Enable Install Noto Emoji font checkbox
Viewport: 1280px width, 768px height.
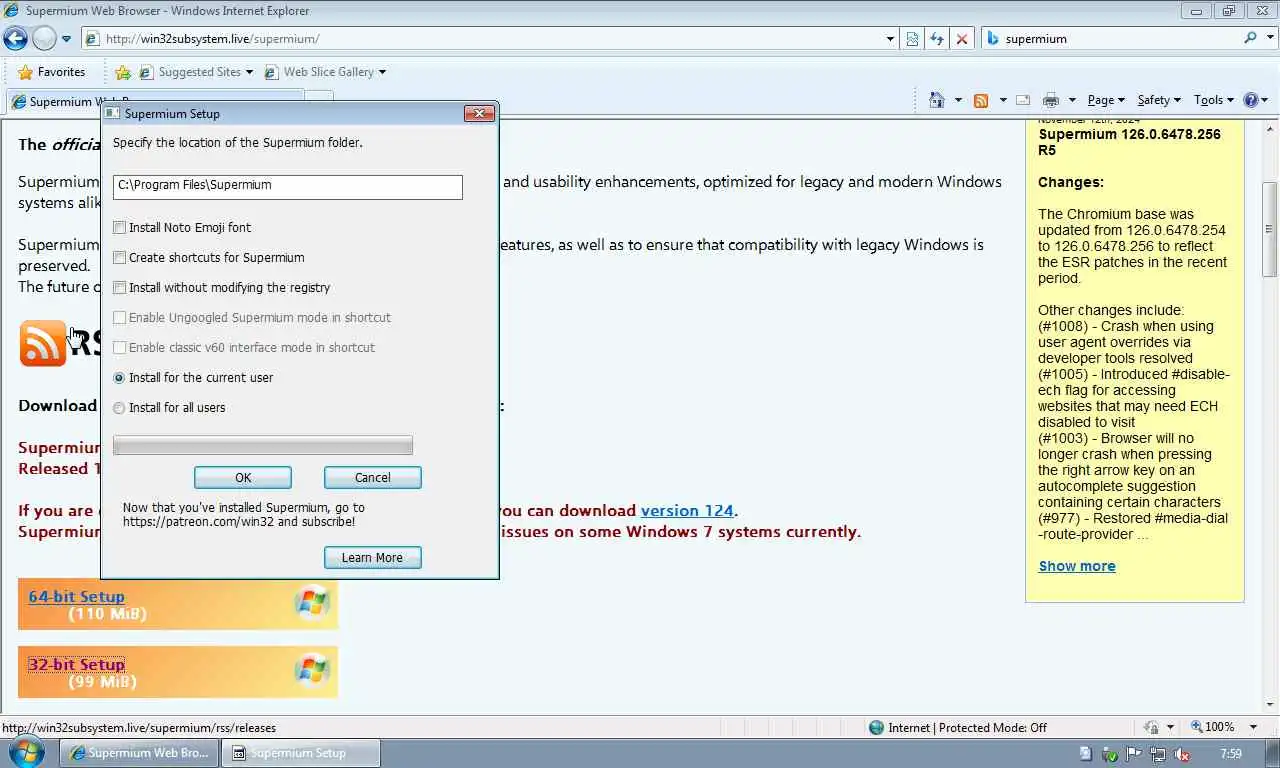(120, 228)
